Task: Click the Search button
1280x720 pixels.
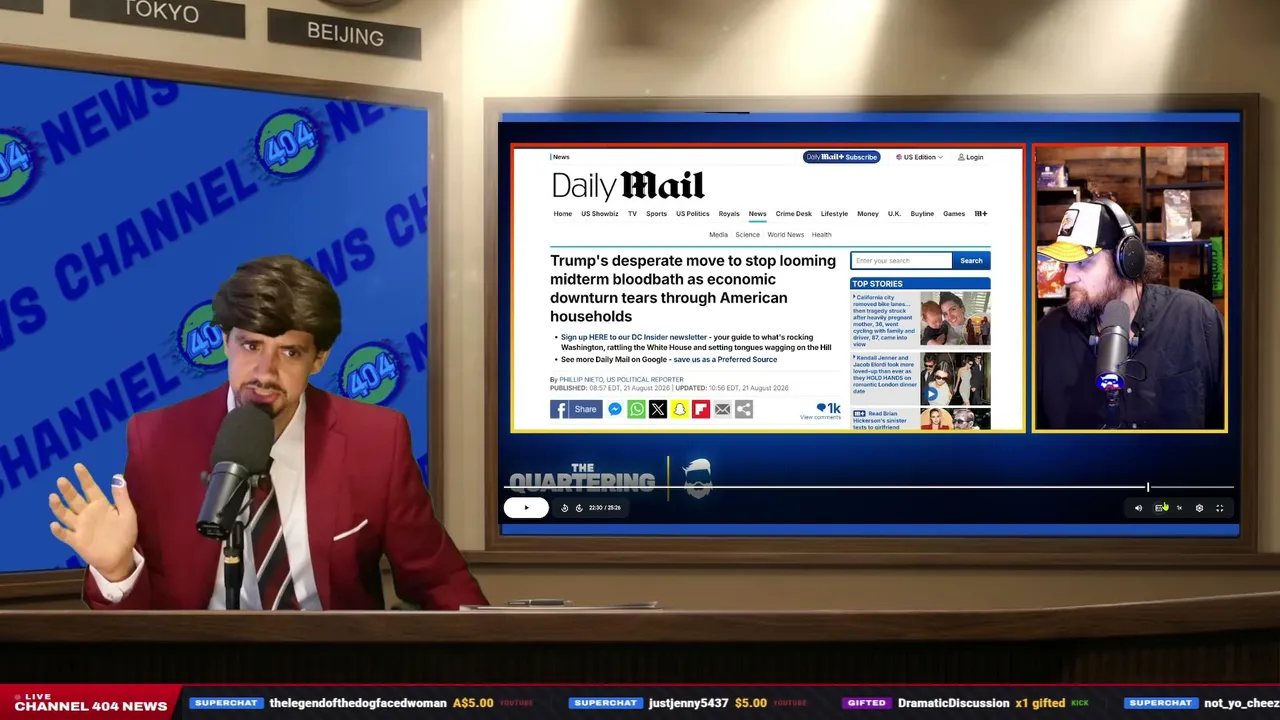Action: click(971, 261)
